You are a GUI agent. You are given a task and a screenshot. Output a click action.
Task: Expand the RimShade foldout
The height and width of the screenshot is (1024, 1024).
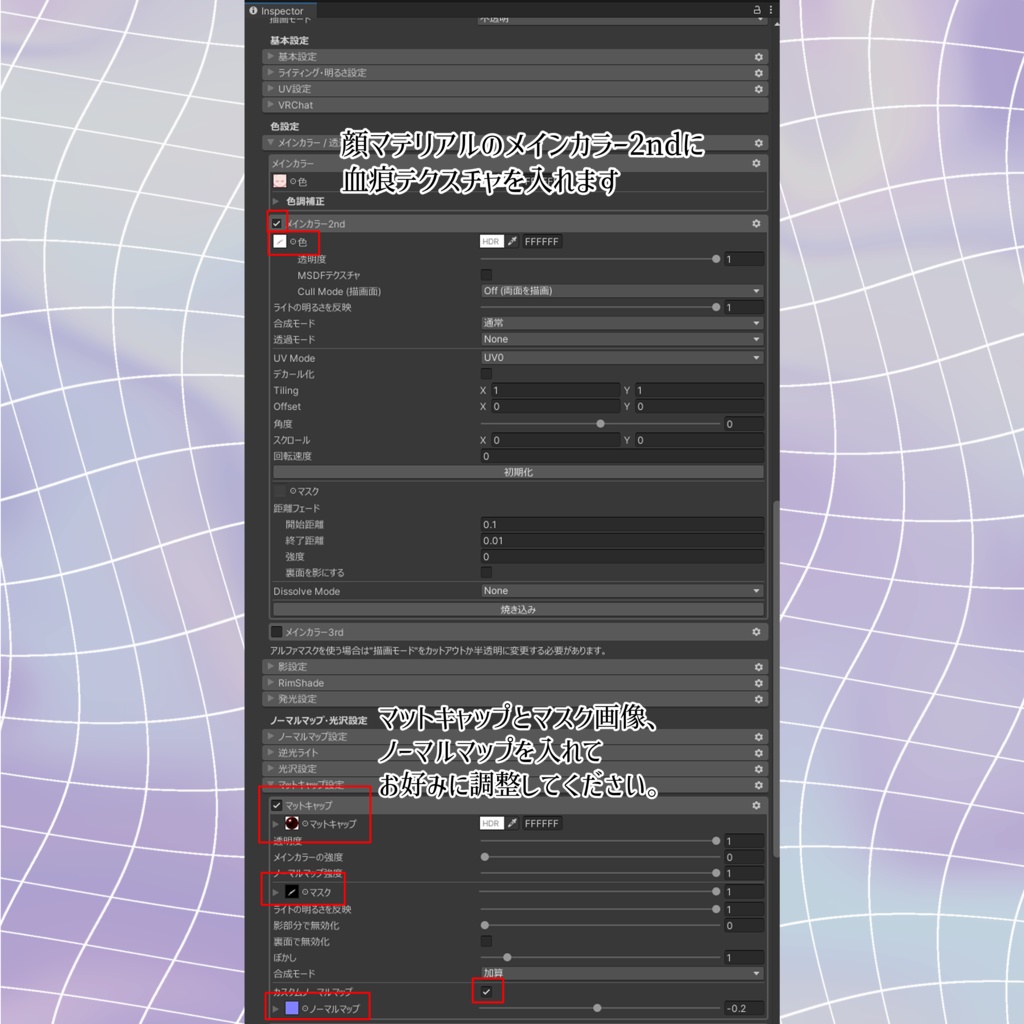tap(270, 683)
